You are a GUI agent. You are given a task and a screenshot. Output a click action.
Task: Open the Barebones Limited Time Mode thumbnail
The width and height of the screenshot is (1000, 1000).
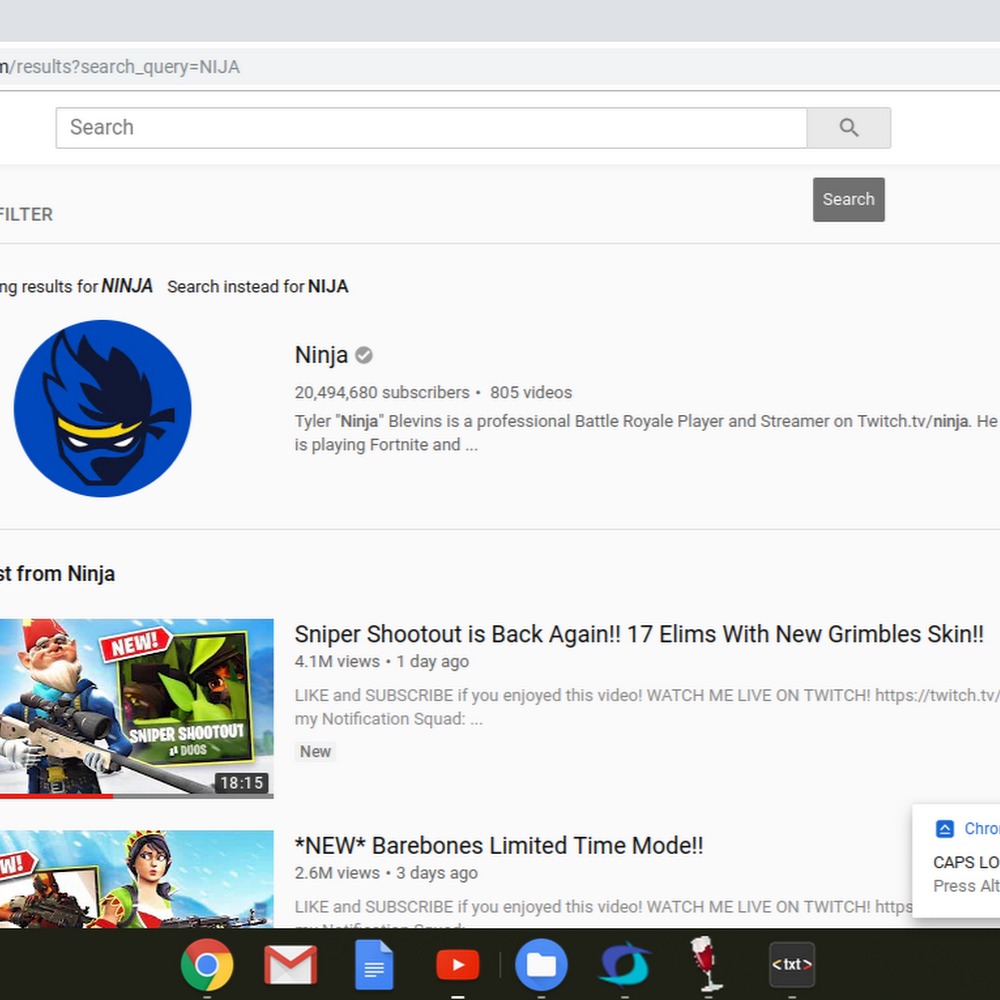click(x=136, y=879)
